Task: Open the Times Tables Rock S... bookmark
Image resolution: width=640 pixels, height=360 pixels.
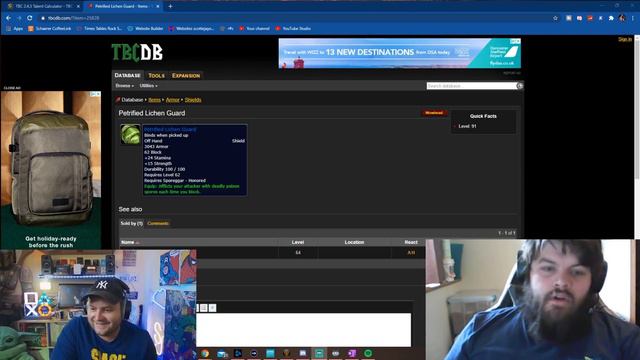Action: pos(99,29)
